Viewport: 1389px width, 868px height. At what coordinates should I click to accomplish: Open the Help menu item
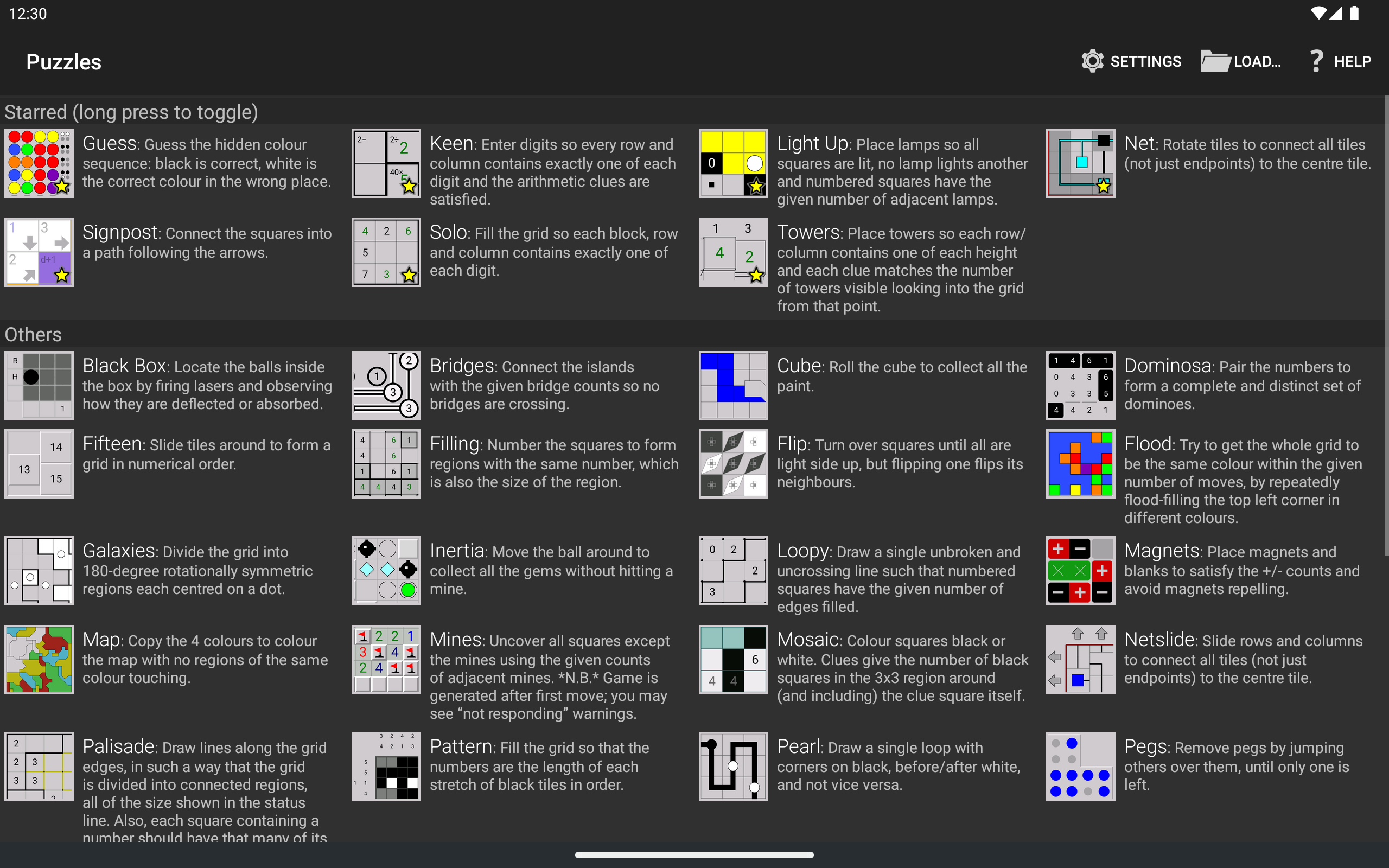(x=1340, y=61)
